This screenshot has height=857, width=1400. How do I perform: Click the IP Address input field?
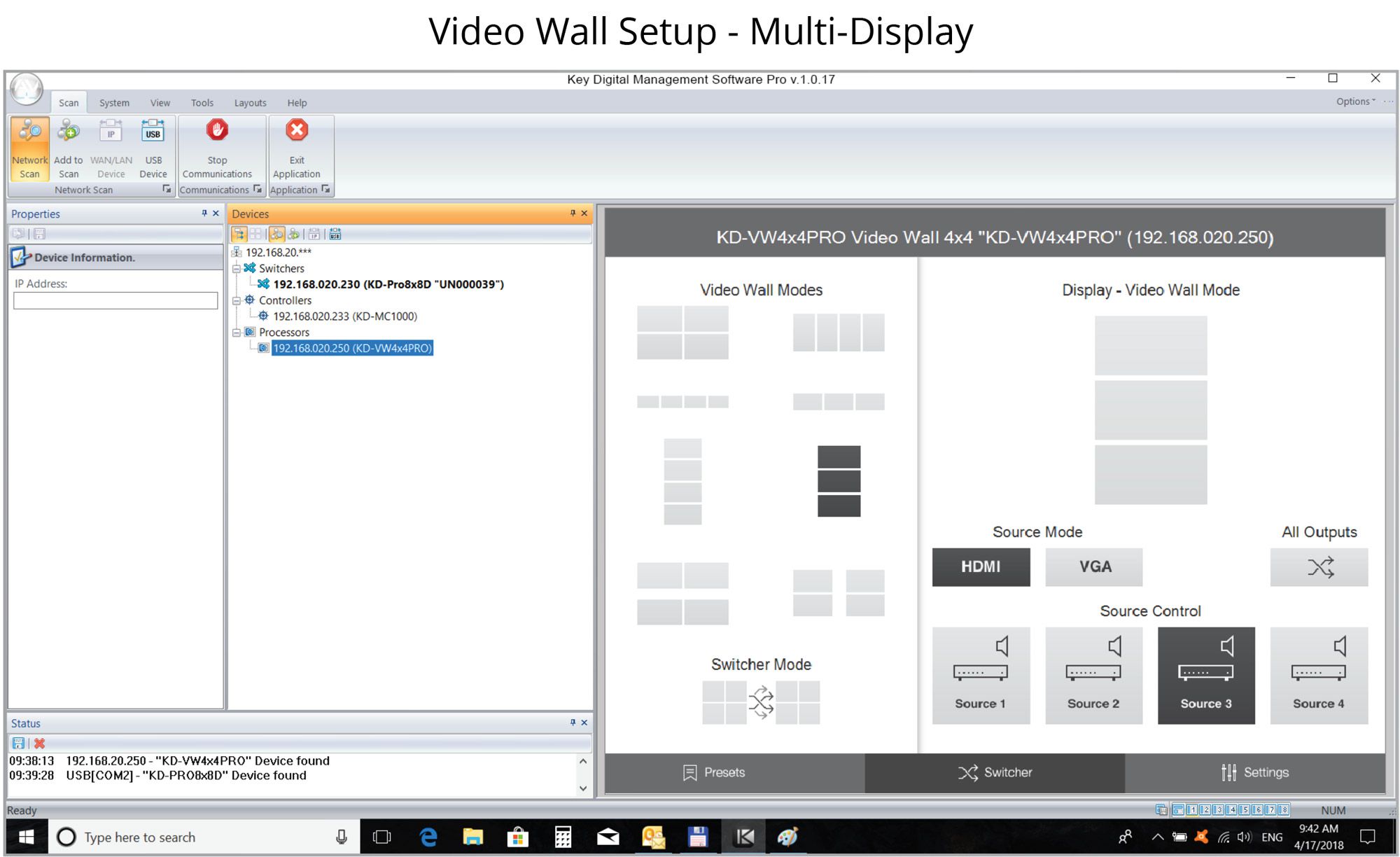(115, 300)
